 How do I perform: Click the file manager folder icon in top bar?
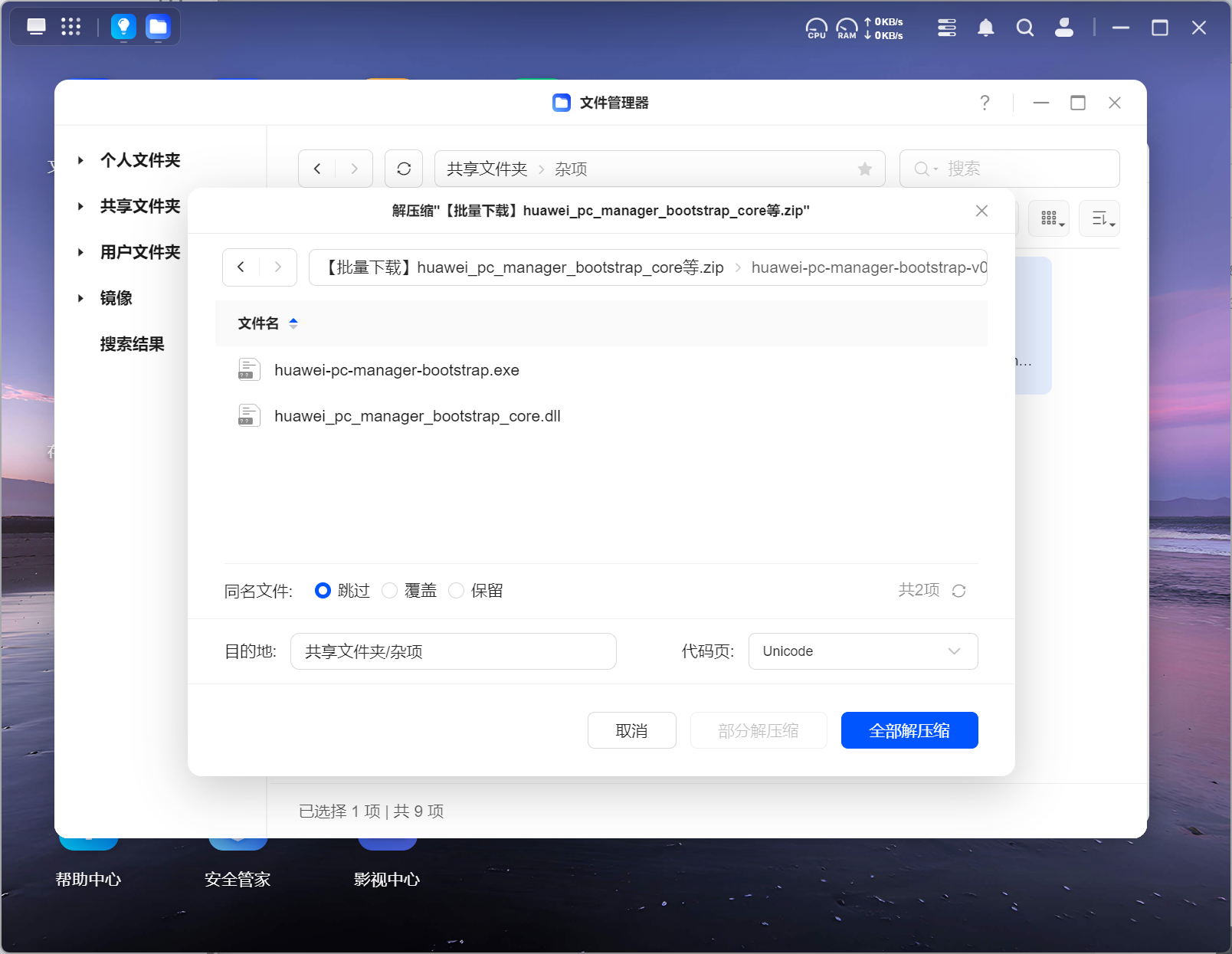(x=158, y=27)
